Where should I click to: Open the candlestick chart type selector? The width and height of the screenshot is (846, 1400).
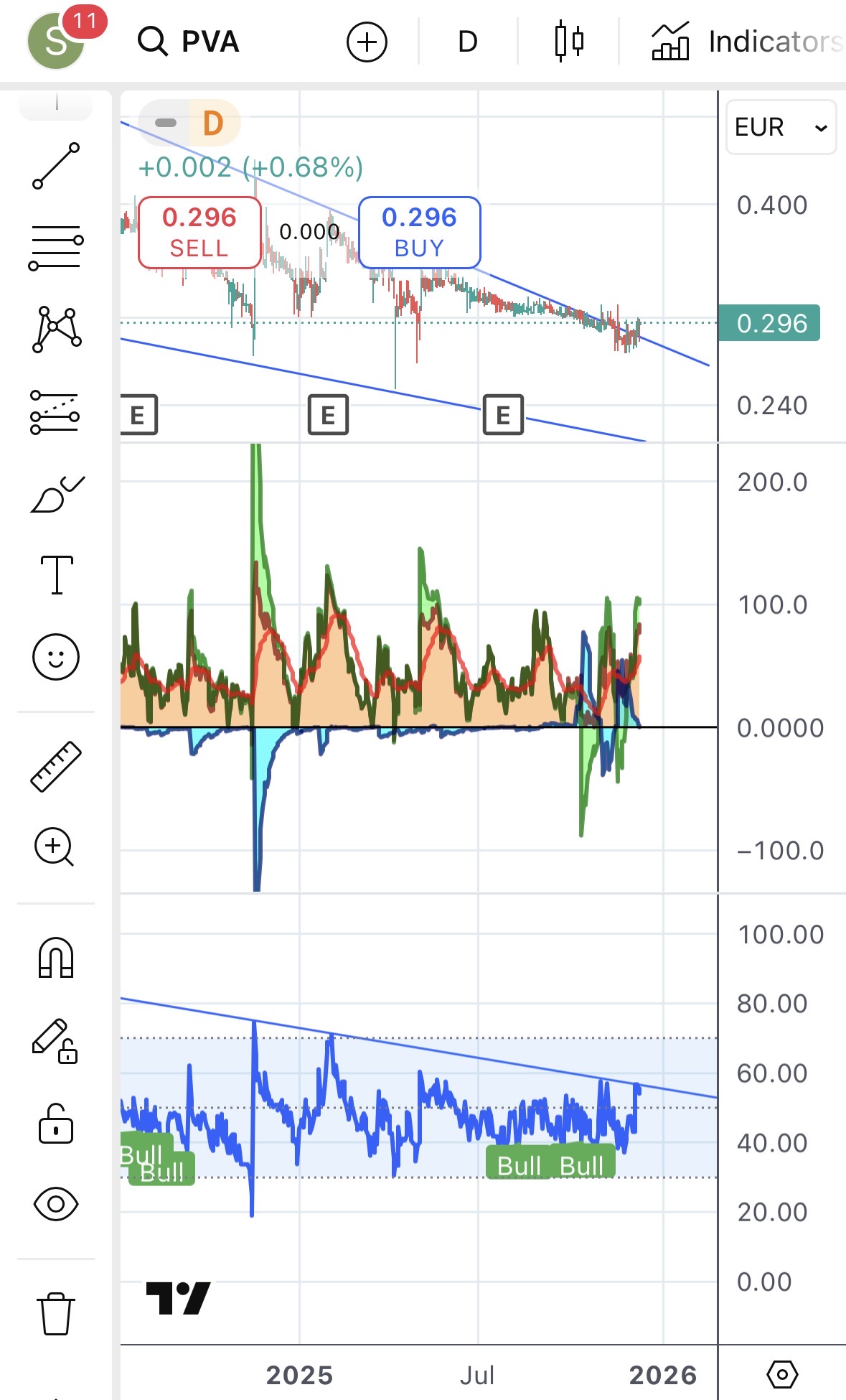[x=569, y=42]
